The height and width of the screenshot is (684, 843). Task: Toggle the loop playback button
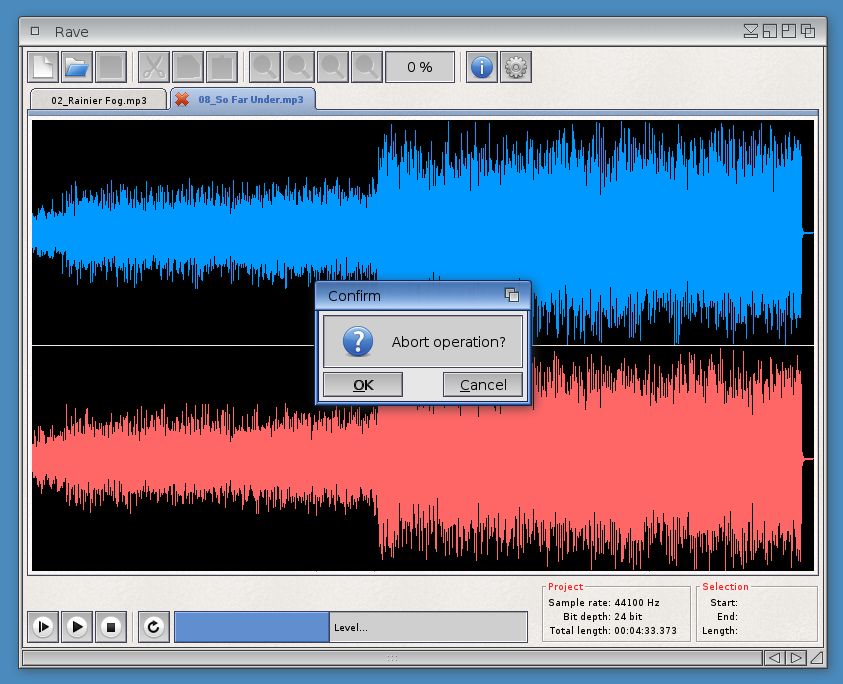pos(154,627)
